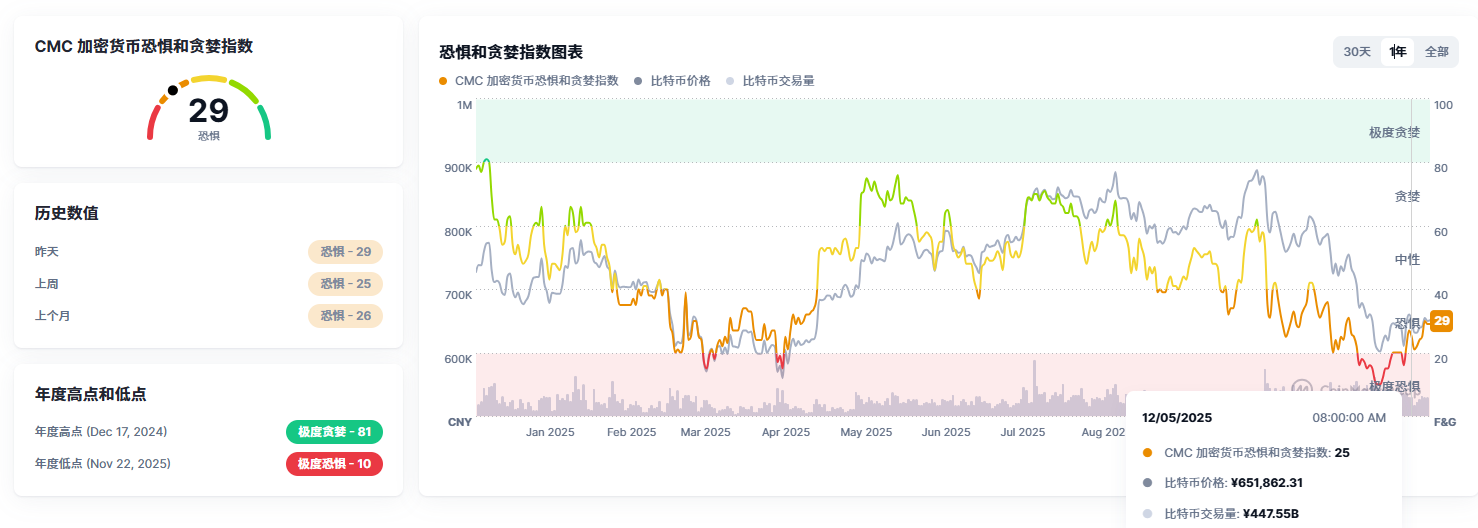Click the orange 29 value marker on chart
The width and height of the screenshot is (1478, 528).
click(1441, 321)
